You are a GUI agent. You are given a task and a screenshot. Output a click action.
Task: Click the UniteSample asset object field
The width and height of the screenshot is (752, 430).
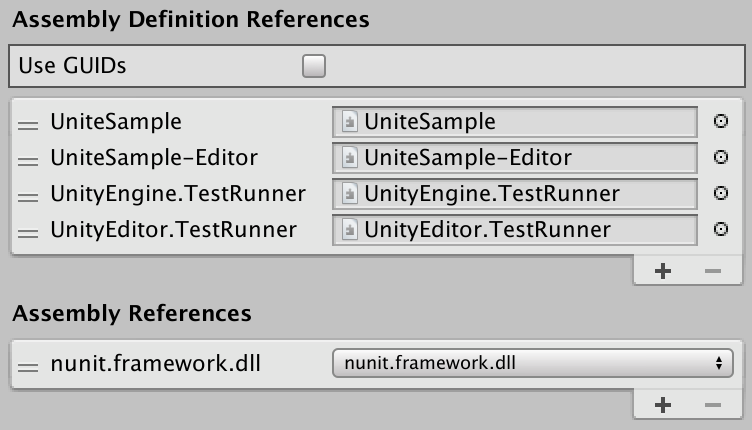(x=515, y=122)
